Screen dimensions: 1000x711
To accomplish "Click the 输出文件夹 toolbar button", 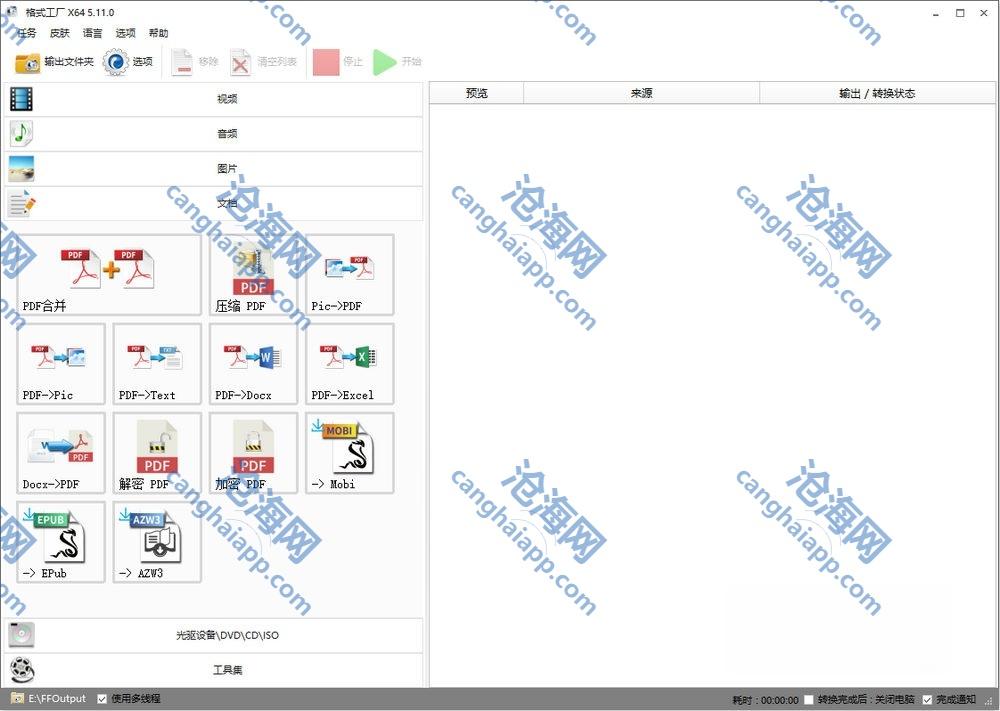I will (x=55, y=62).
